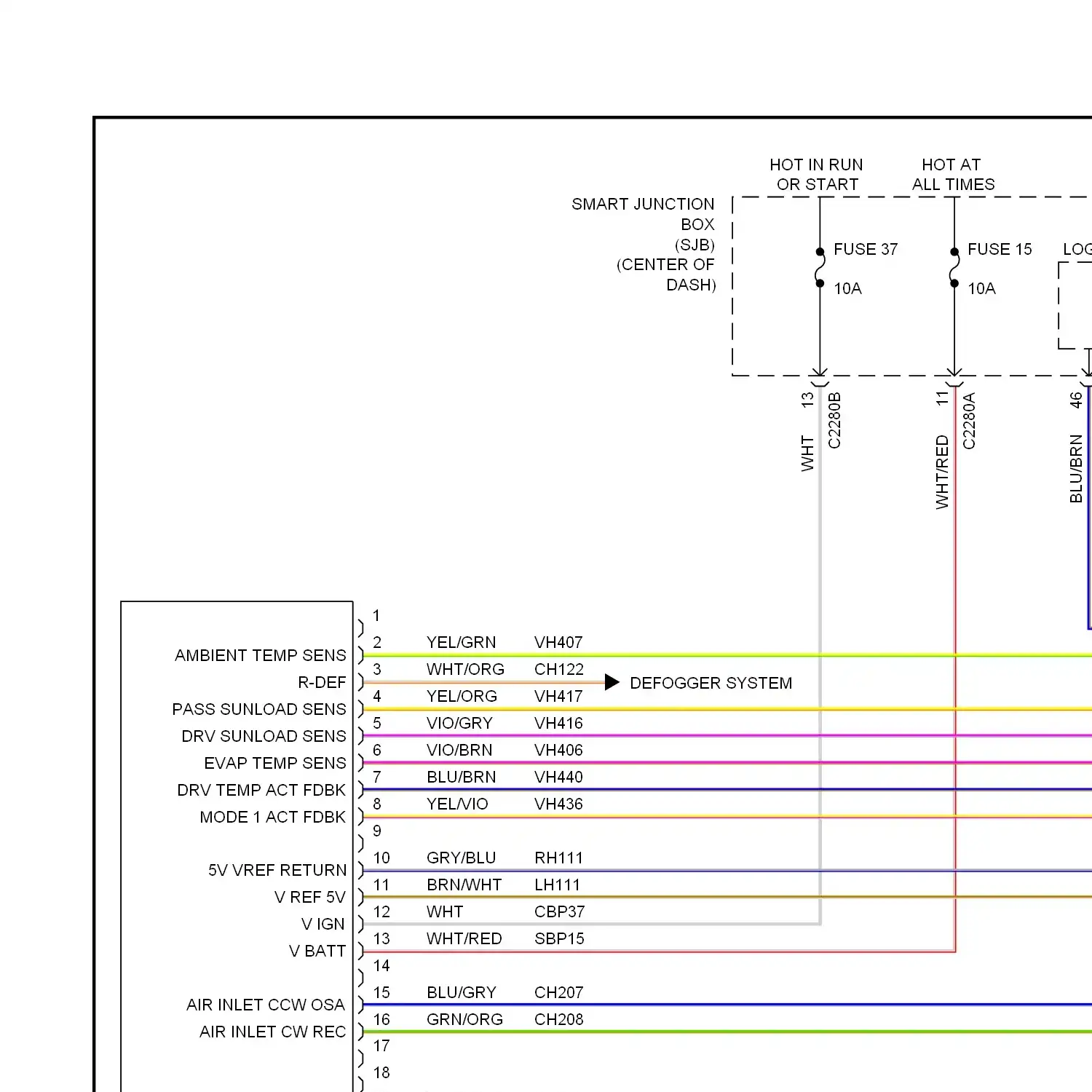Click the BLU/GRY wire color label

point(462,992)
